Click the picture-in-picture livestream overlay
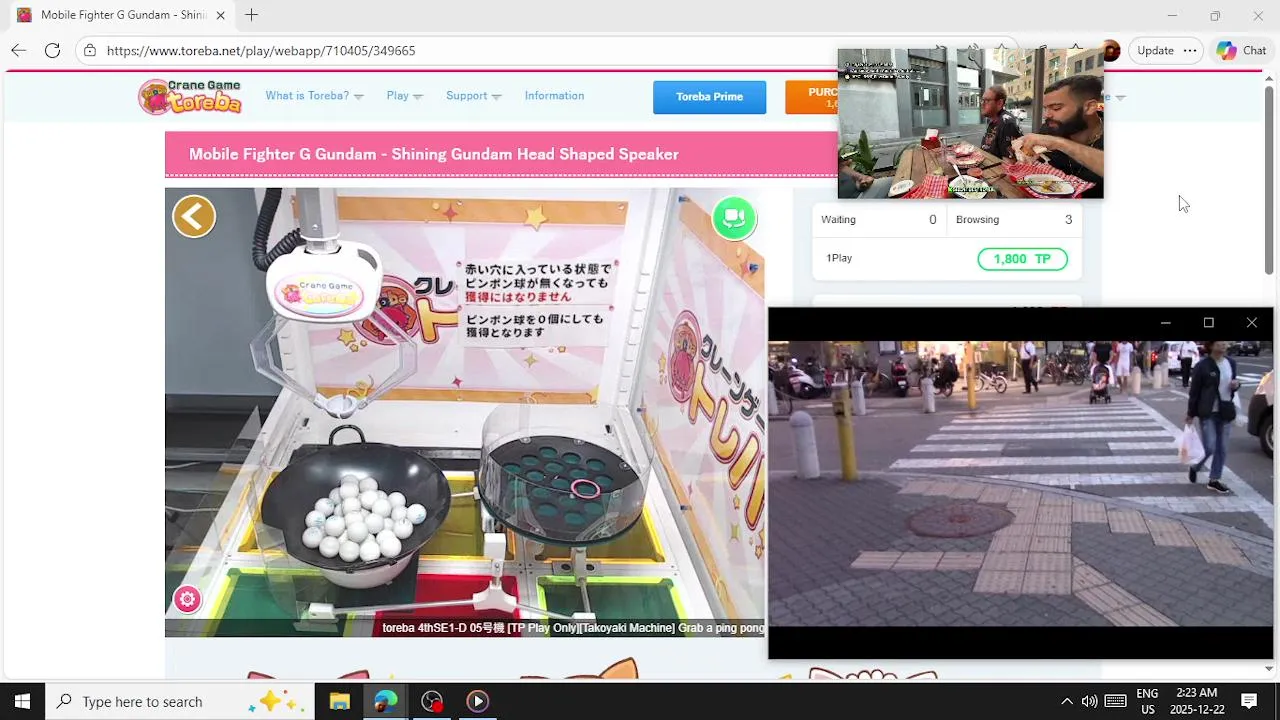The height and width of the screenshot is (720, 1280). pyautogui.click(x=970, y=123)
